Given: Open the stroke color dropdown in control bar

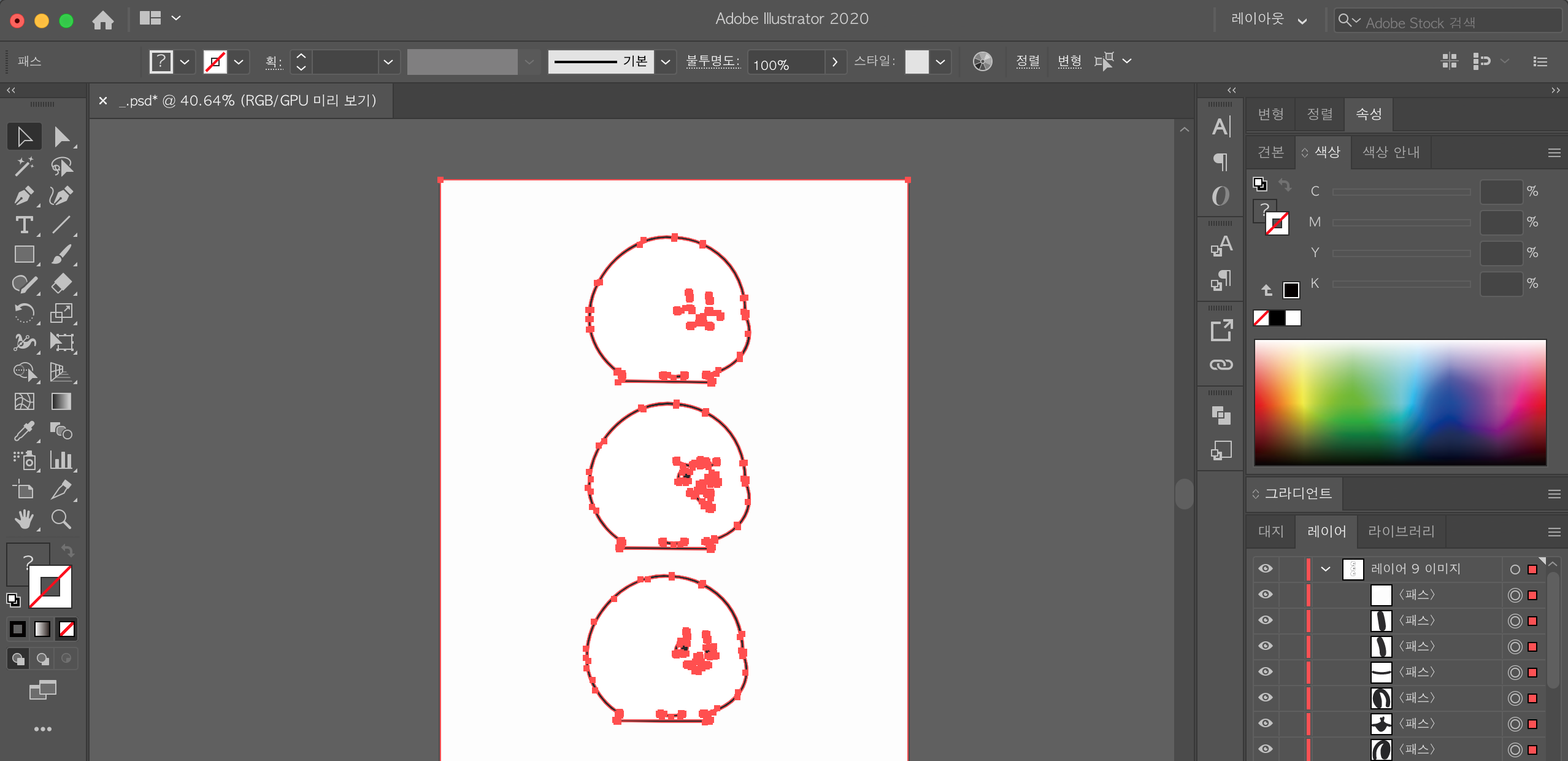Looking at the screenshot, I should coord(239,61).
